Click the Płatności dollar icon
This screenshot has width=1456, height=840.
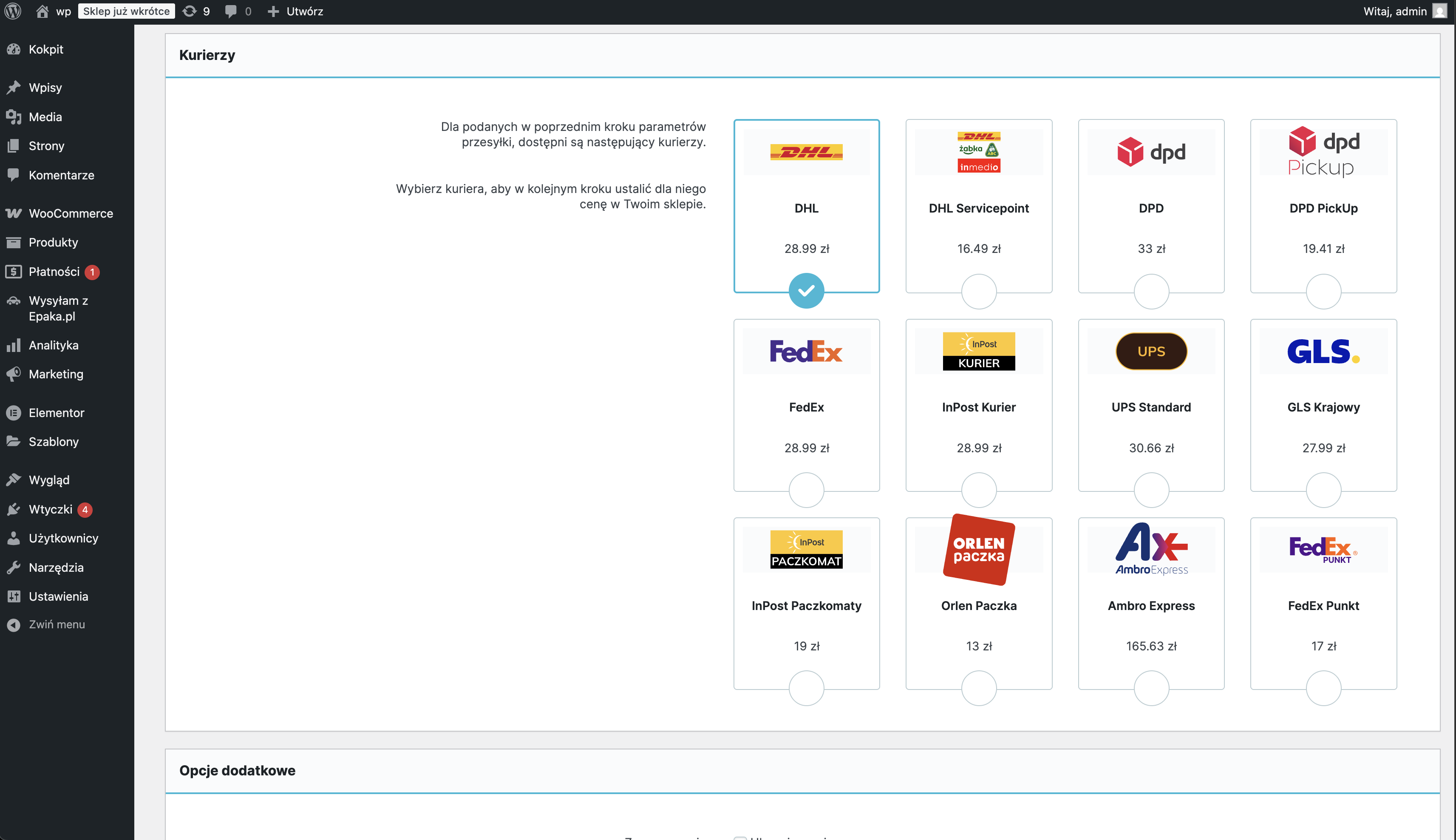(x=13, y=271)
